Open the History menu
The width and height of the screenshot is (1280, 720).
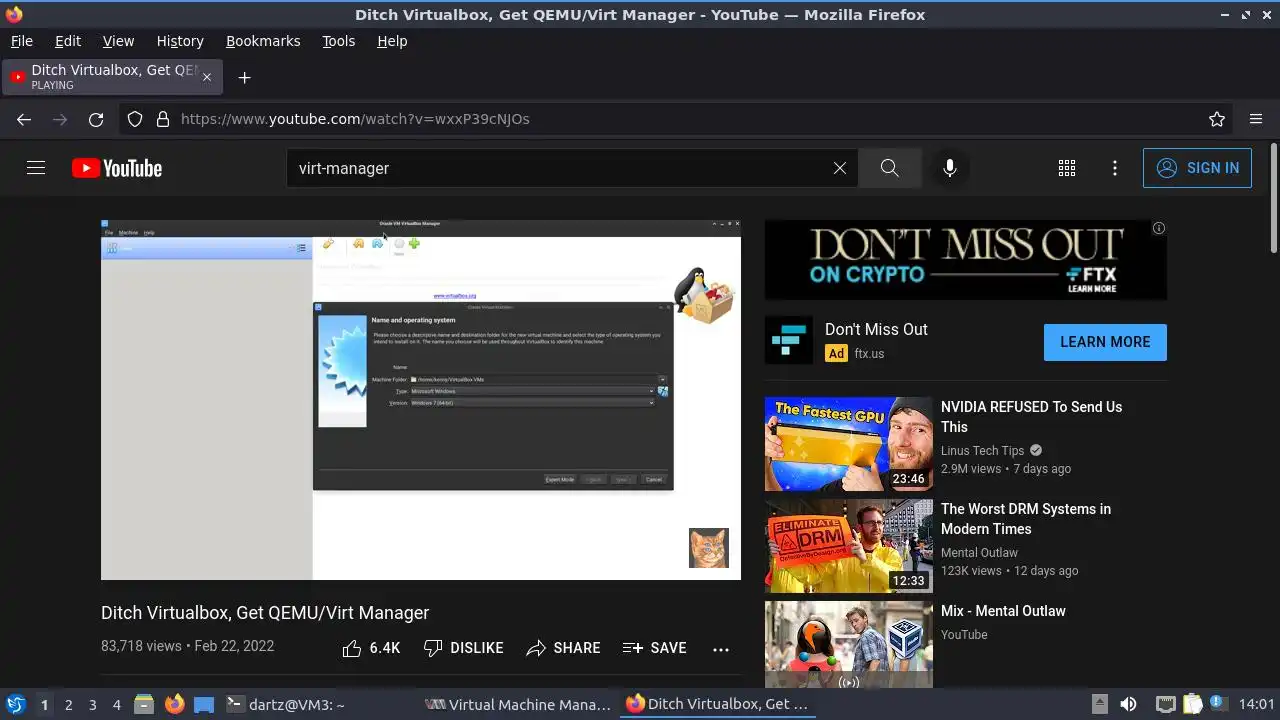tap(180, 41)
